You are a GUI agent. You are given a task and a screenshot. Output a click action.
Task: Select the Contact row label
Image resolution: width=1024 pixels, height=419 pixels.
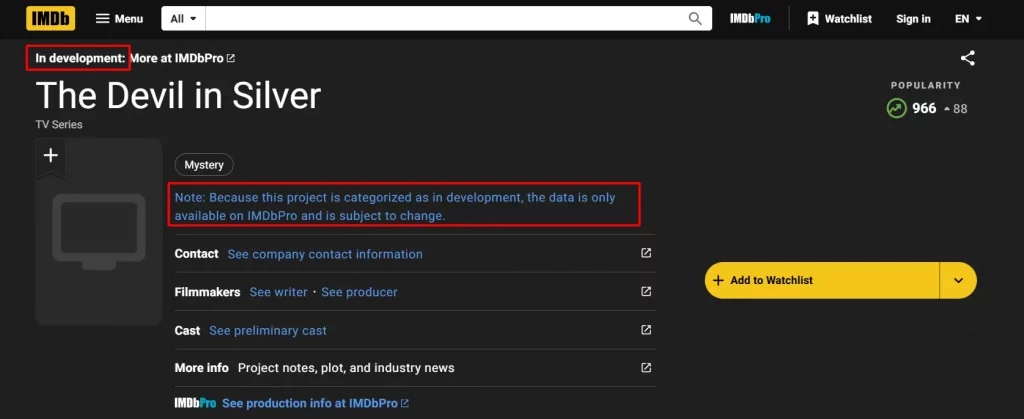[x=197, y=254]
